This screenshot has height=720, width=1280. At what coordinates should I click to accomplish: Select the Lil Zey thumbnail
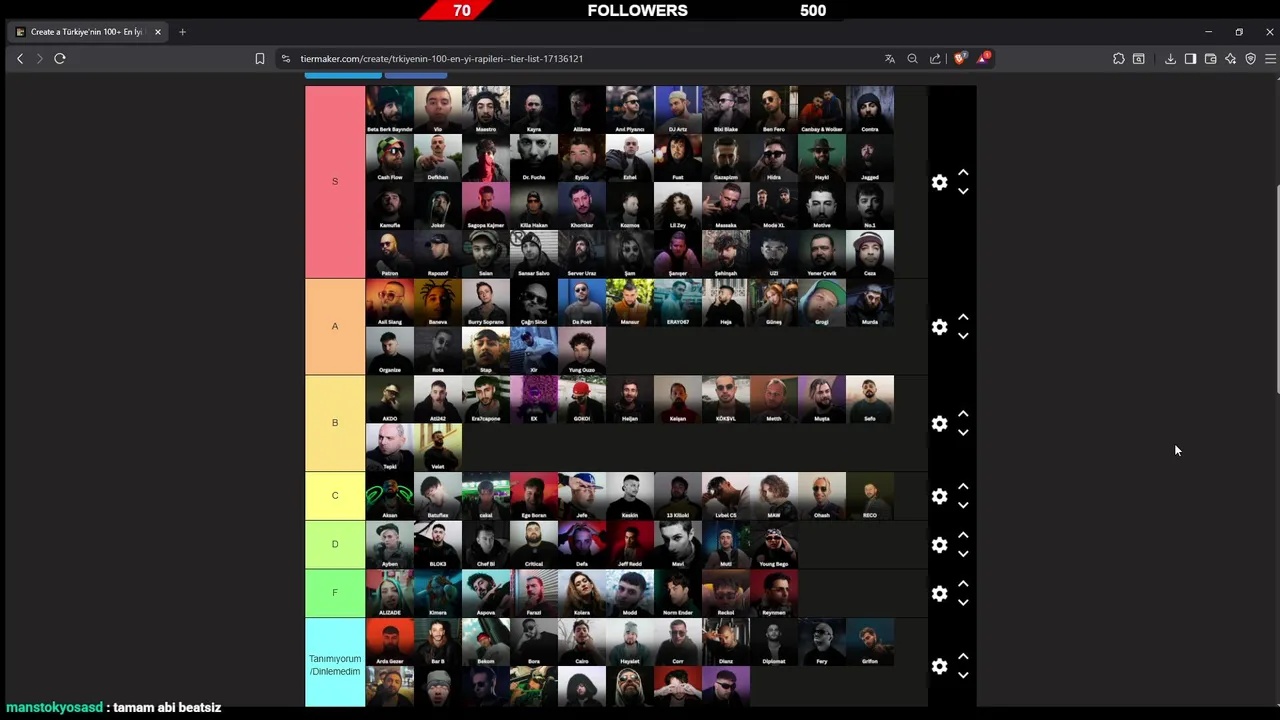[678, 206]
